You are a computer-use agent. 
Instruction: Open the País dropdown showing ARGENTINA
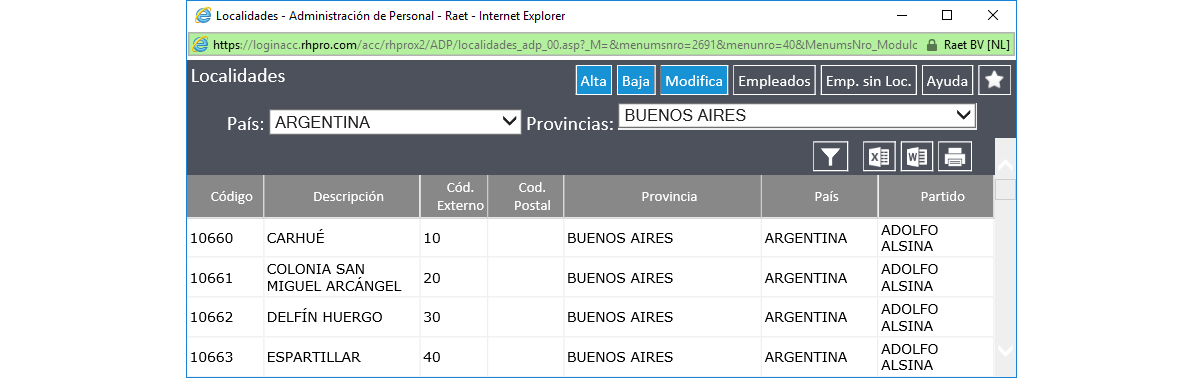[x=395, y=122]
